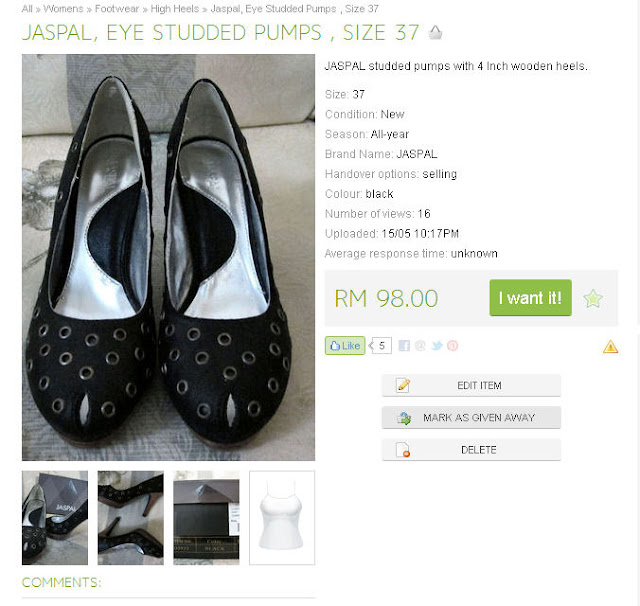Like this item with thumbs-up button
The height and width of the screenshot is (606, 640).
(x=345, y=346)
